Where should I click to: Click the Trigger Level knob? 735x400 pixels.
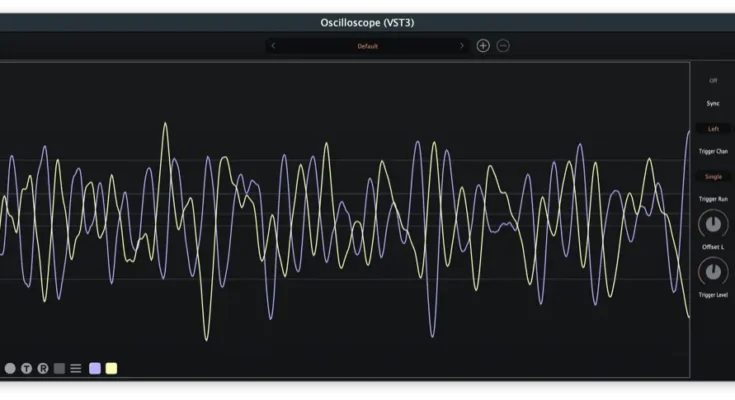tap(713, 272)
